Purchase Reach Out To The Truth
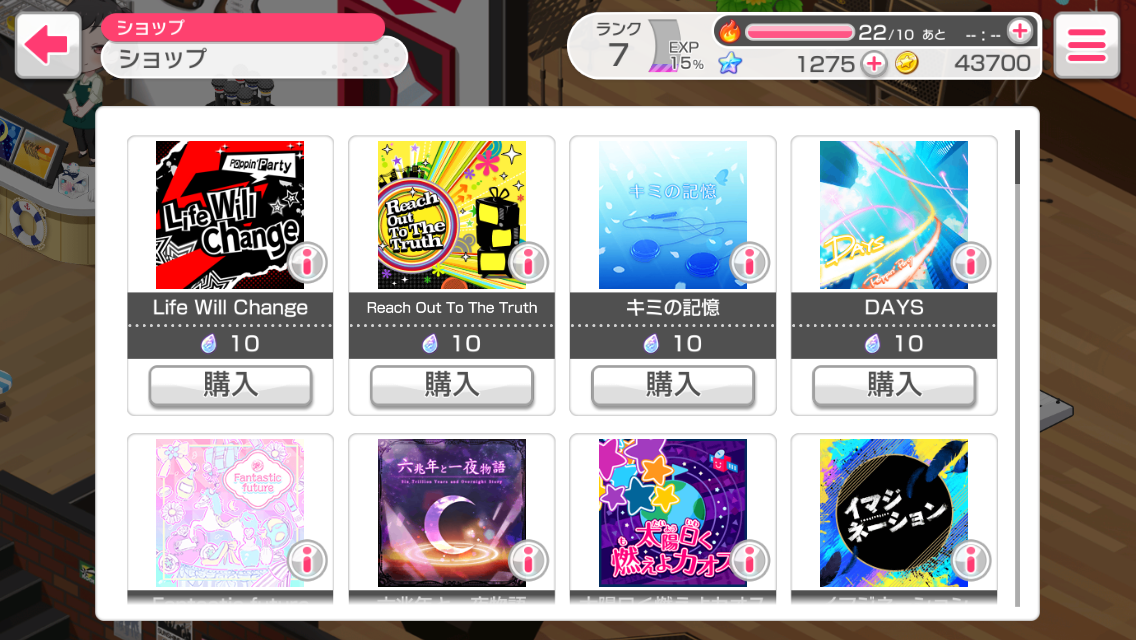Viewport: 1136px width, 640px height. [x=452, y=385]
